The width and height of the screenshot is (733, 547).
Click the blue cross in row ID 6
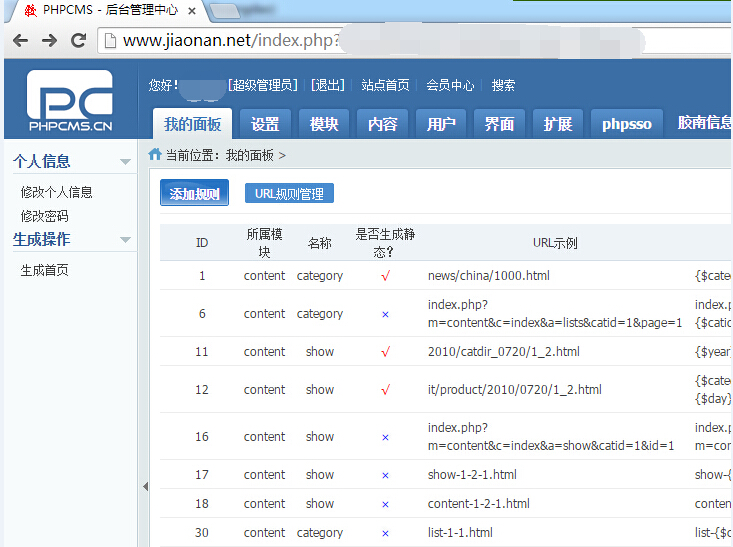coord(385,314)
